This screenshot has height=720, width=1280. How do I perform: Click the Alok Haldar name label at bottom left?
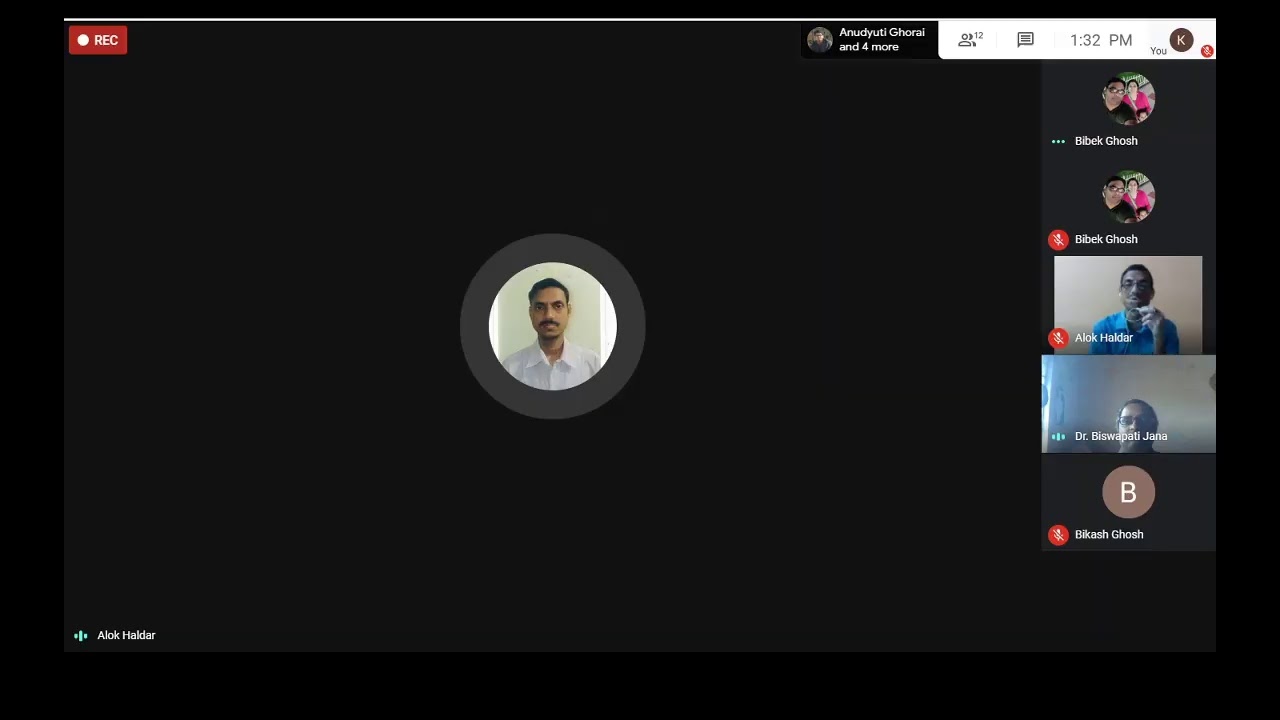(126, 635)
